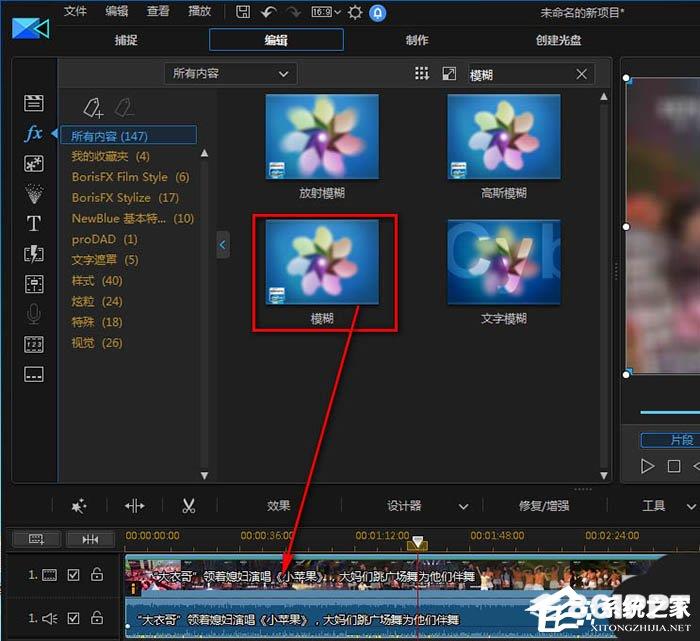Click the preview stop button
The image size is (700, 641).
tap(674, 466)
